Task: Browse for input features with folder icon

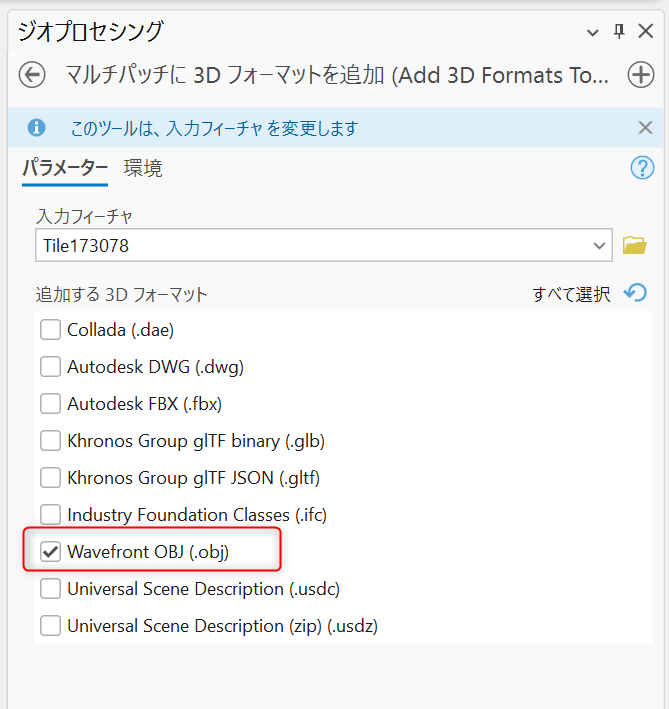Action: (634, 245)
